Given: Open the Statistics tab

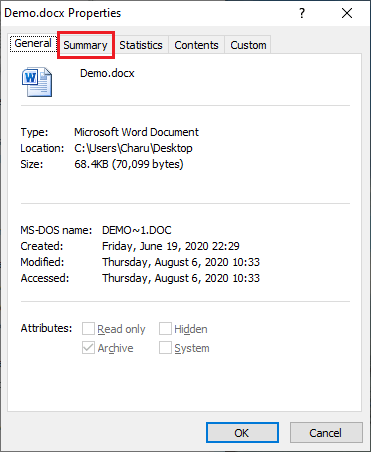Looking at the screenshot, I should [x=141, y=45].
